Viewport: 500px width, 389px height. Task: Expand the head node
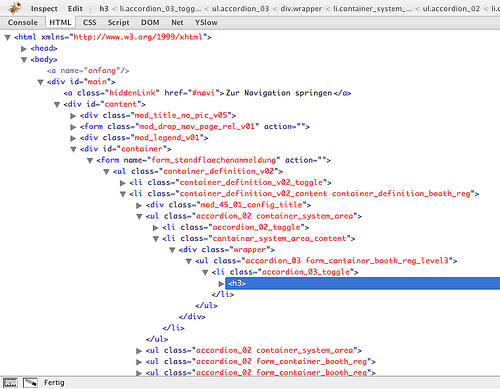(x=24, y=49)
